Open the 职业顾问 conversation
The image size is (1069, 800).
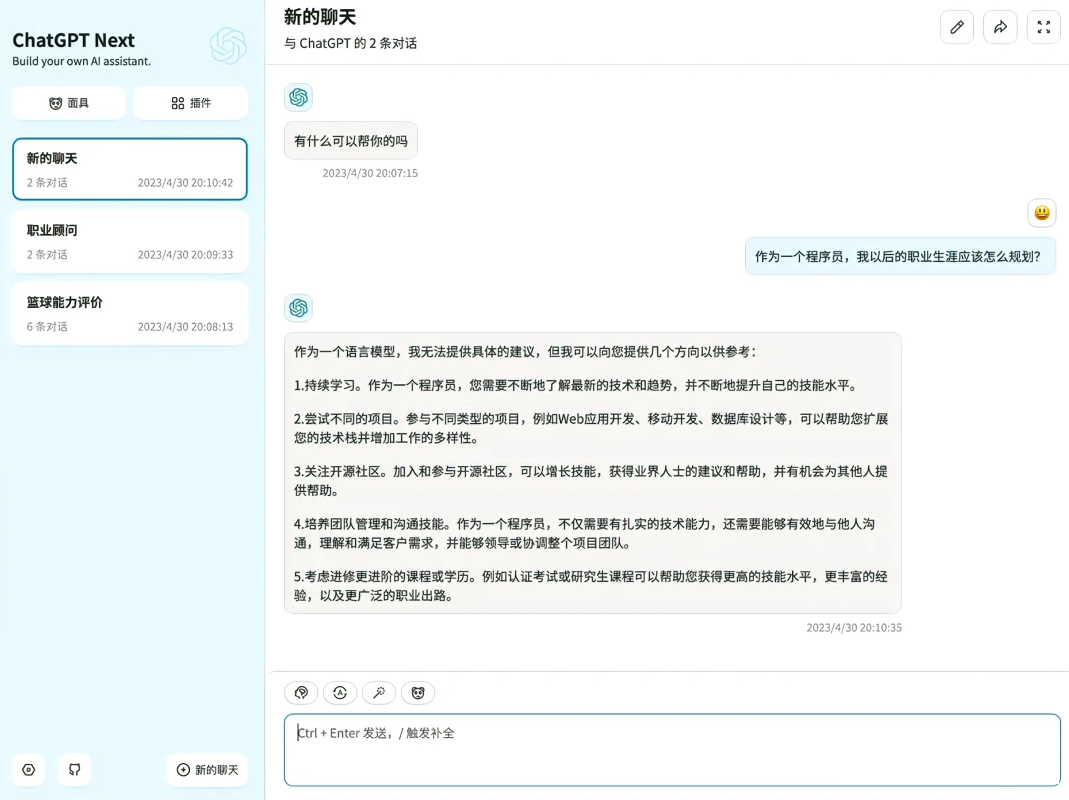click(x=130, y=241)
